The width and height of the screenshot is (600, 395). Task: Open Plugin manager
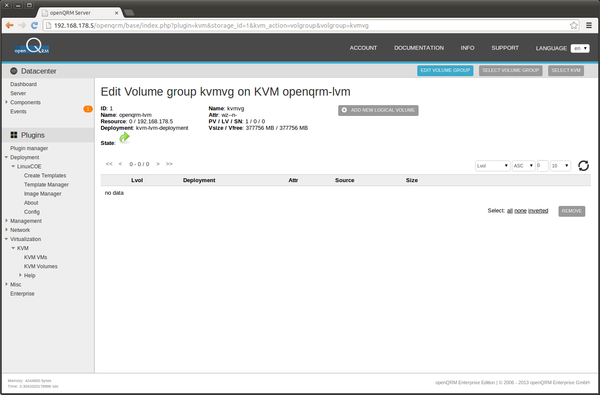coord(29,148)
